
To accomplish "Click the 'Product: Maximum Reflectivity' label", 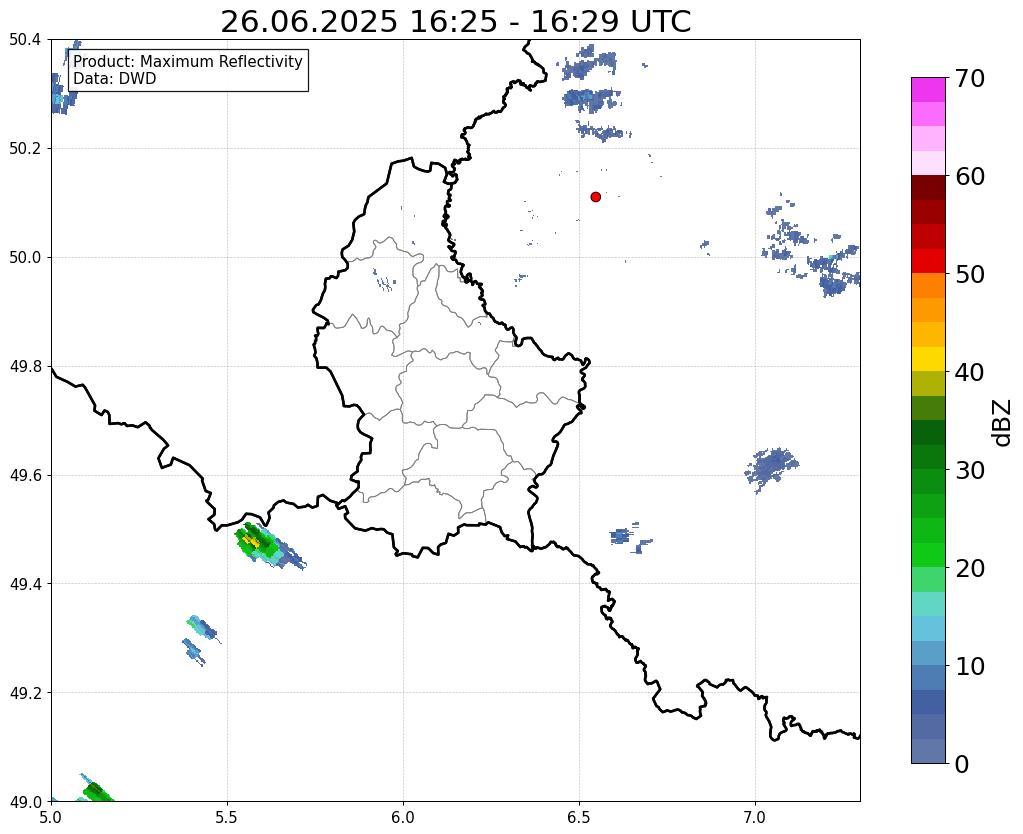I will coord(188,61).
